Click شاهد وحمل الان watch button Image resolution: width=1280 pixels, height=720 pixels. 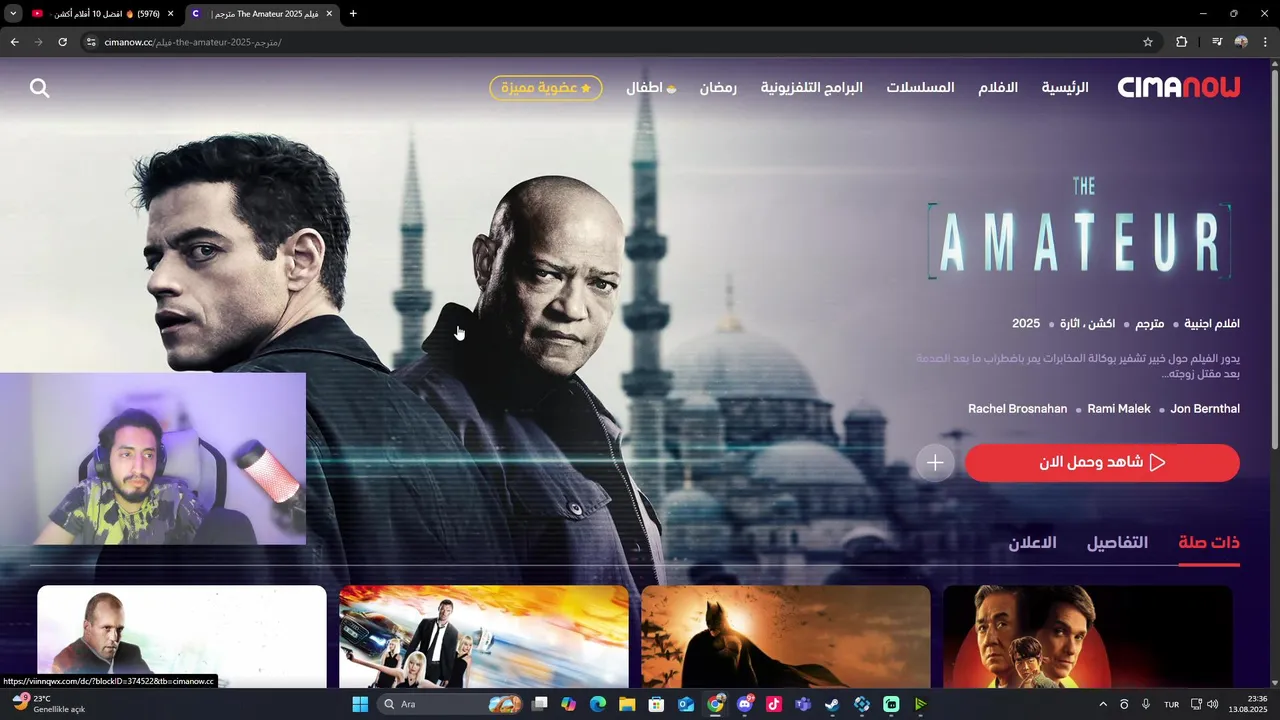coord(1102,463)
